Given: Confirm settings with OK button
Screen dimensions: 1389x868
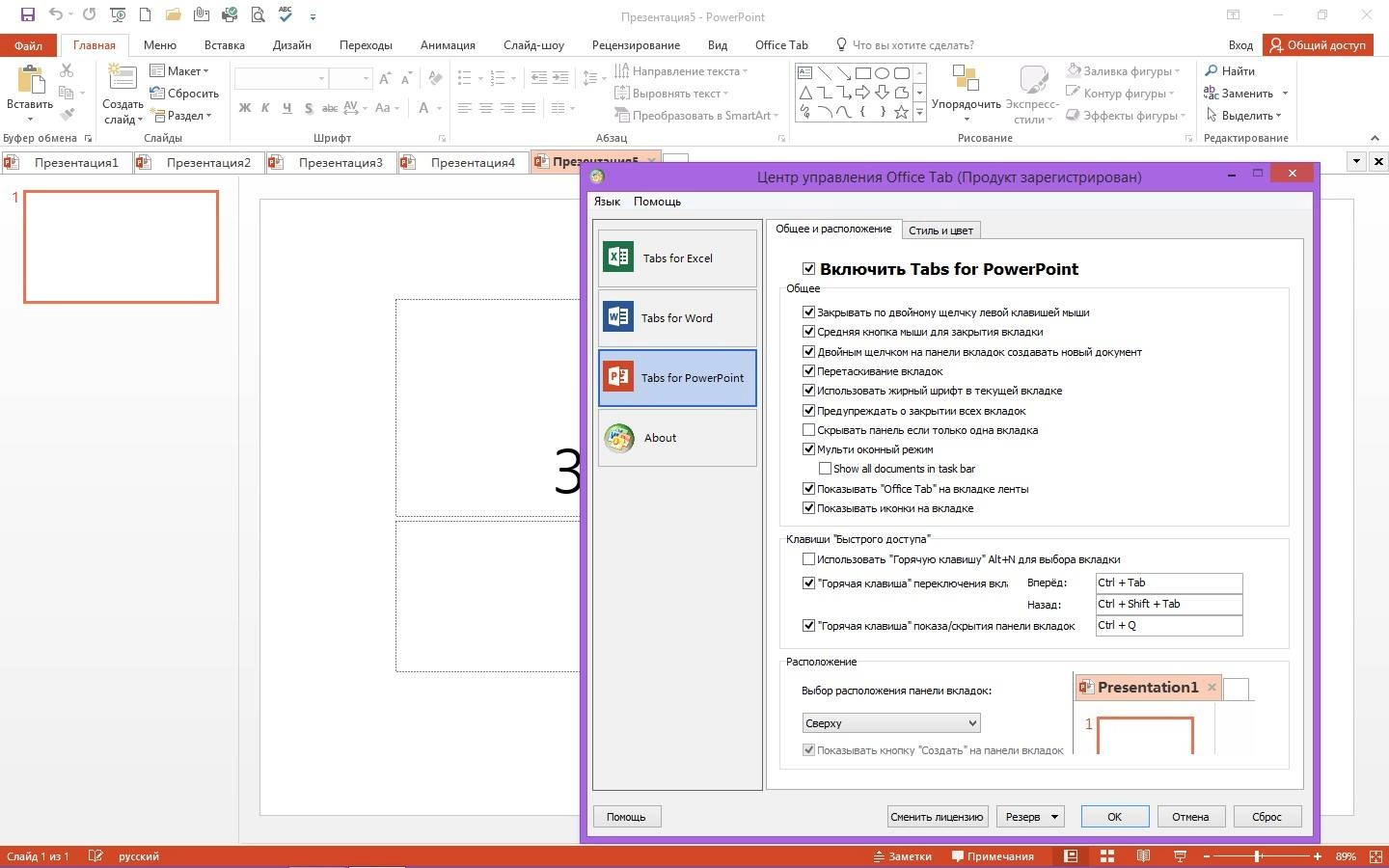Looking at the screenshot, I should click(1114, 817).
